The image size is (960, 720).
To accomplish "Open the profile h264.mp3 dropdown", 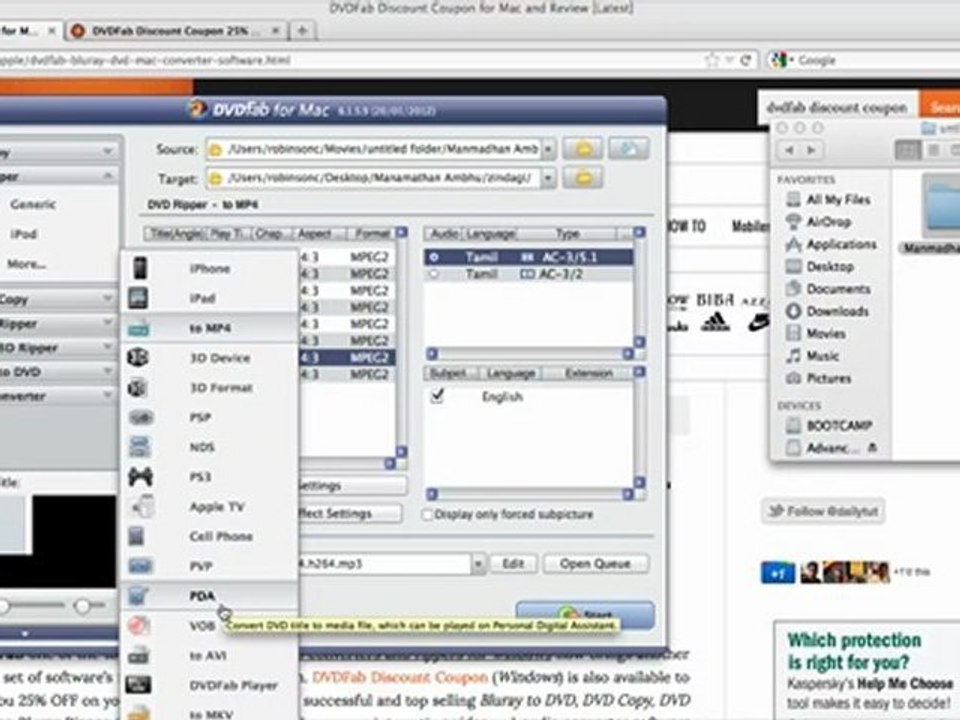I will tap(478, 564).
